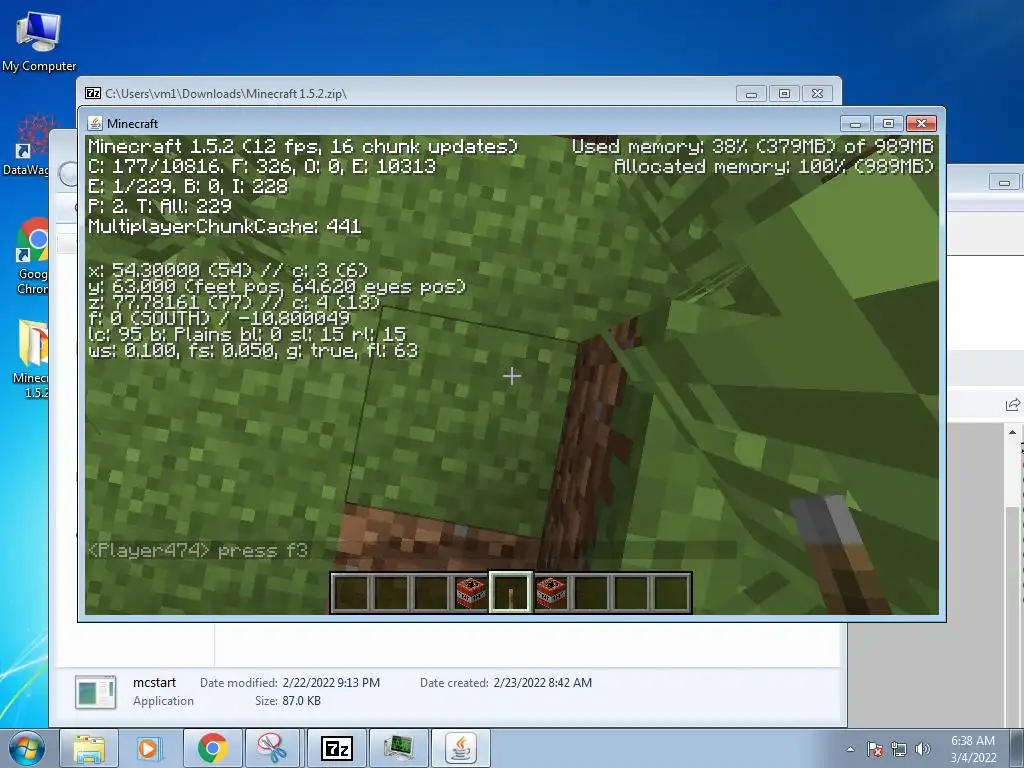Click the Java icon in Minecraft title bar
1024x768 pixels.
coord(95,123)
